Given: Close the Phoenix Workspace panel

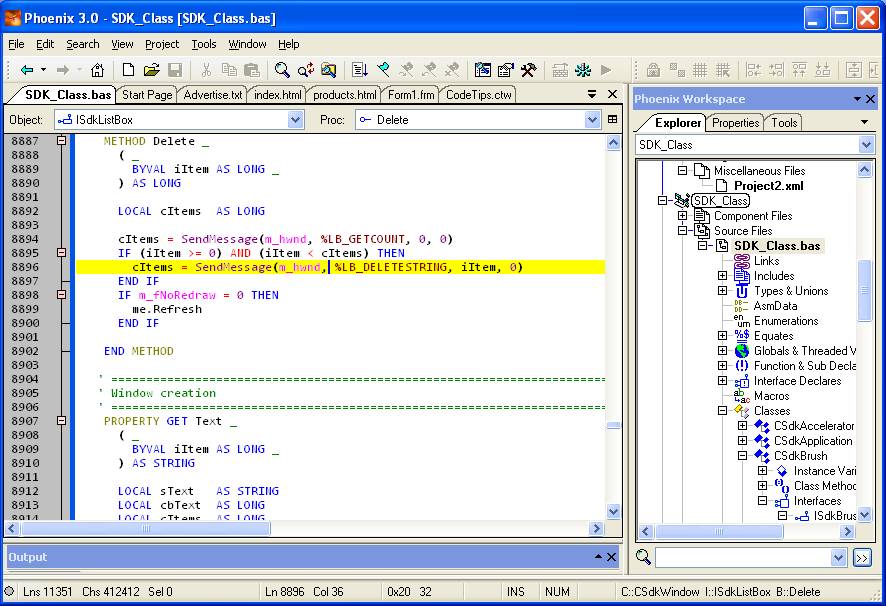Looking at the screenshot, I should 870,99.
